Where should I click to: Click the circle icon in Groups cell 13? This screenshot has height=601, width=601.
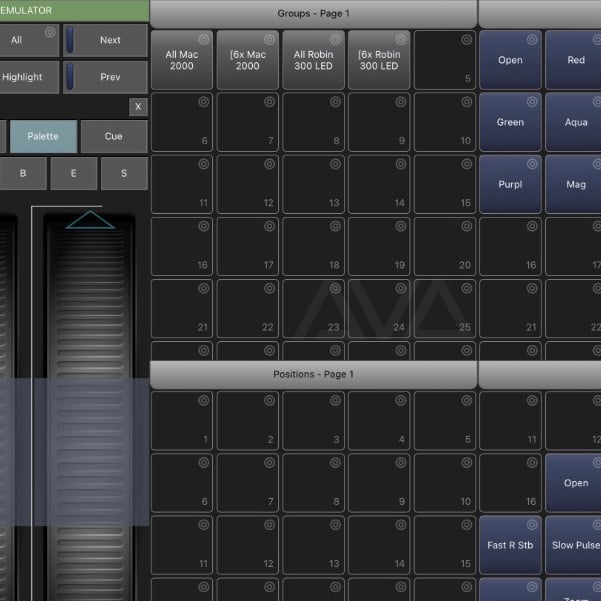pyautogui.click(x=335, y=164)
